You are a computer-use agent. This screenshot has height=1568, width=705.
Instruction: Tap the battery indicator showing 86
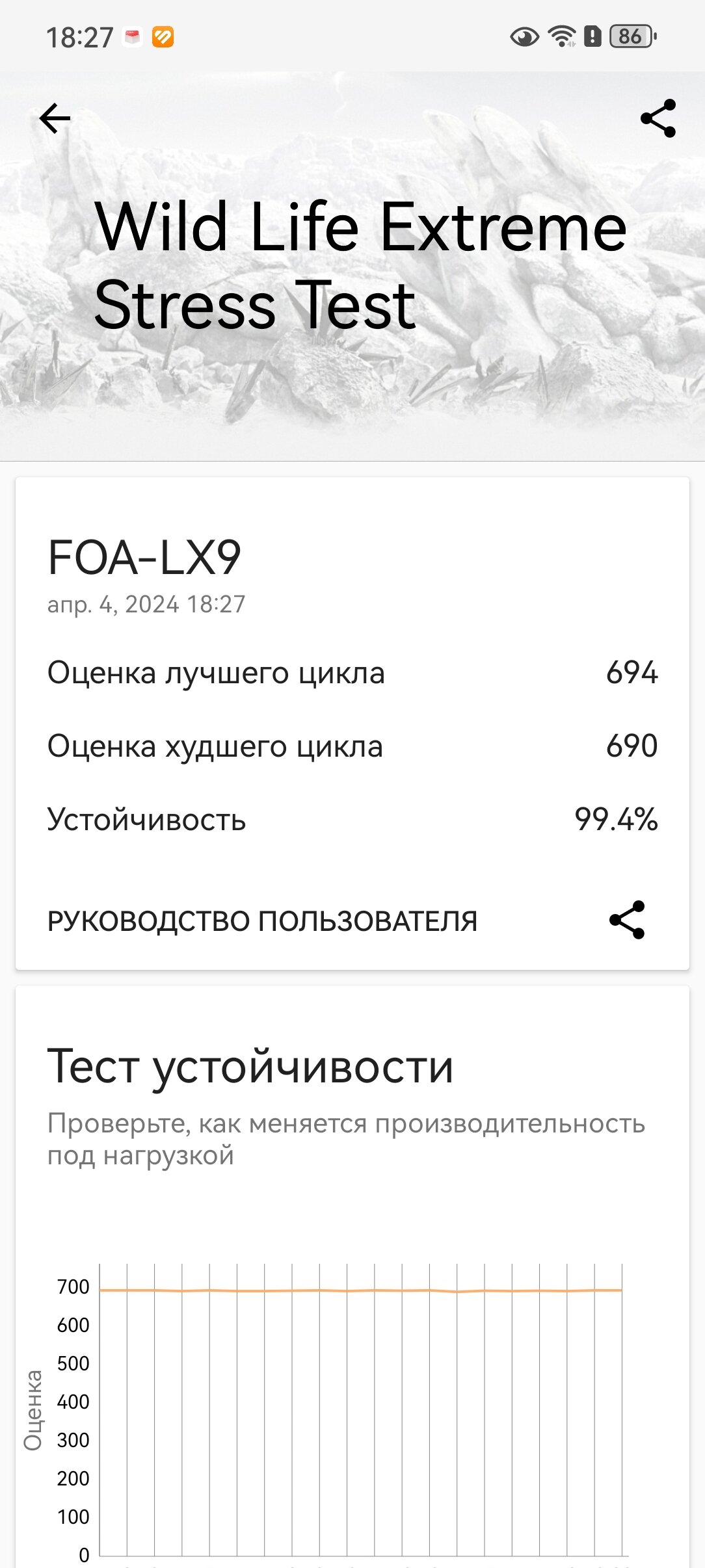[x=633, y=36]
